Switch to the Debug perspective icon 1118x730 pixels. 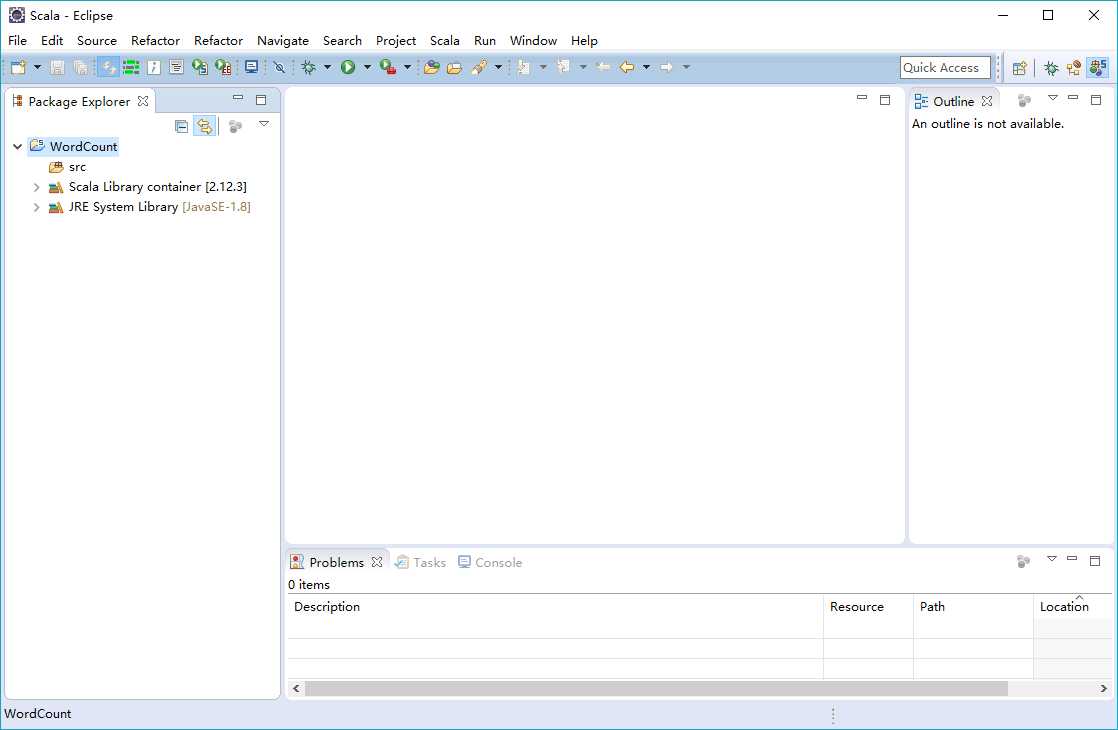[x=1050, y=68]
